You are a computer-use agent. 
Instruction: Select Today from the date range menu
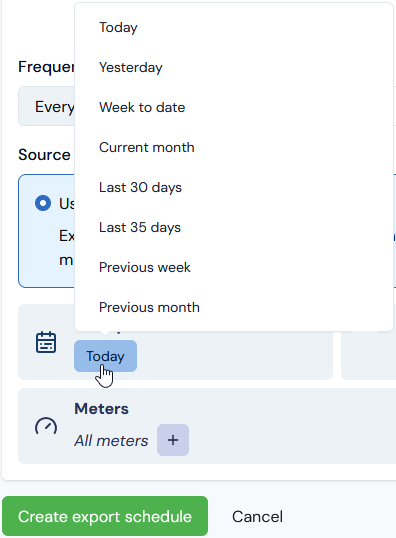[x=234, y=27]
